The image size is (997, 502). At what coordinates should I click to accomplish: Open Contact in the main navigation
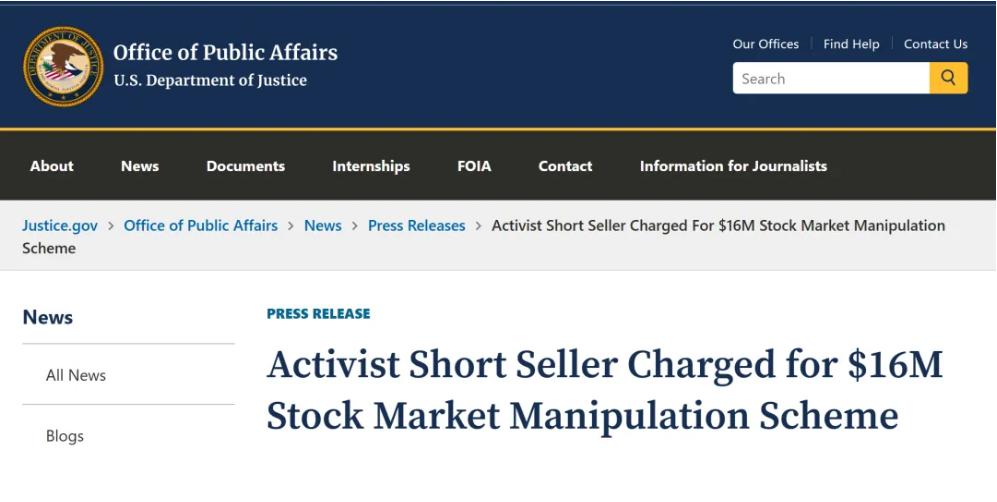pyautogui.click(x=565, y=166)
